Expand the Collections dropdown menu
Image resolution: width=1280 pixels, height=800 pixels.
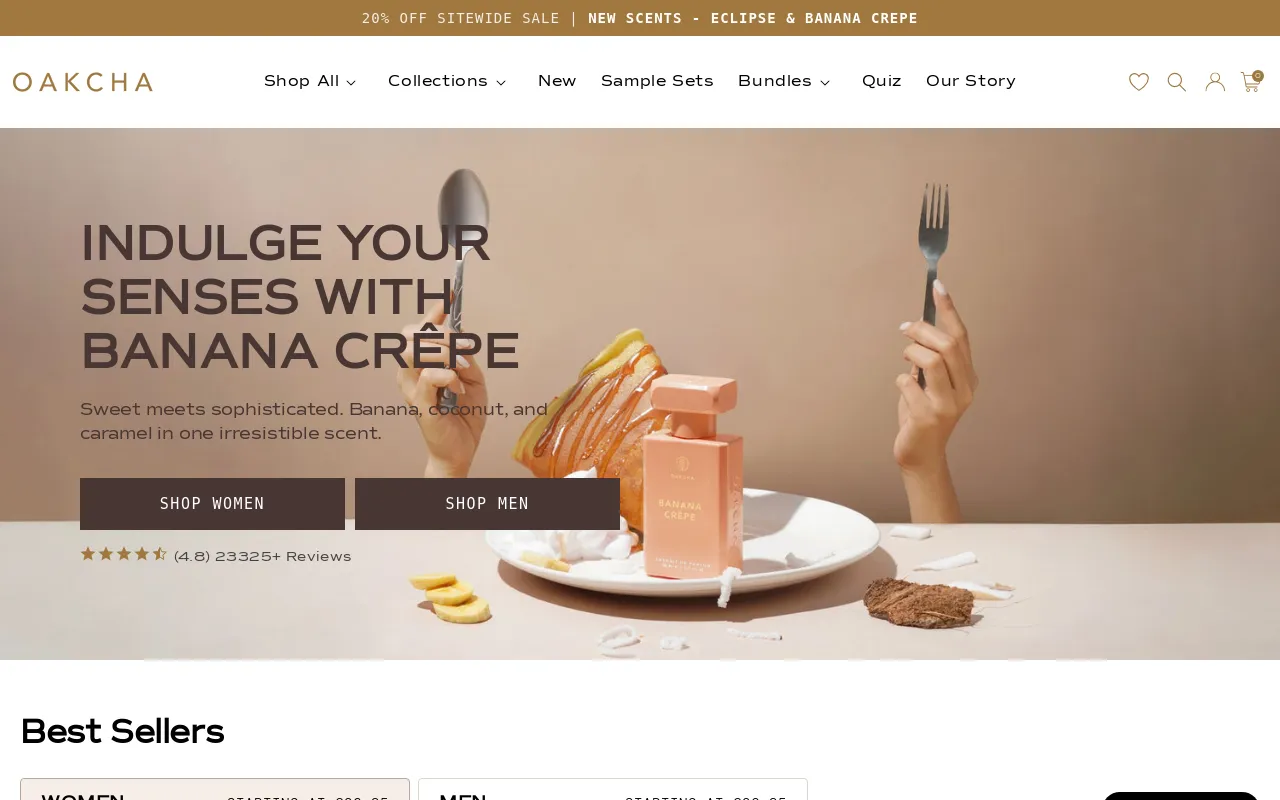click(447, 82)
